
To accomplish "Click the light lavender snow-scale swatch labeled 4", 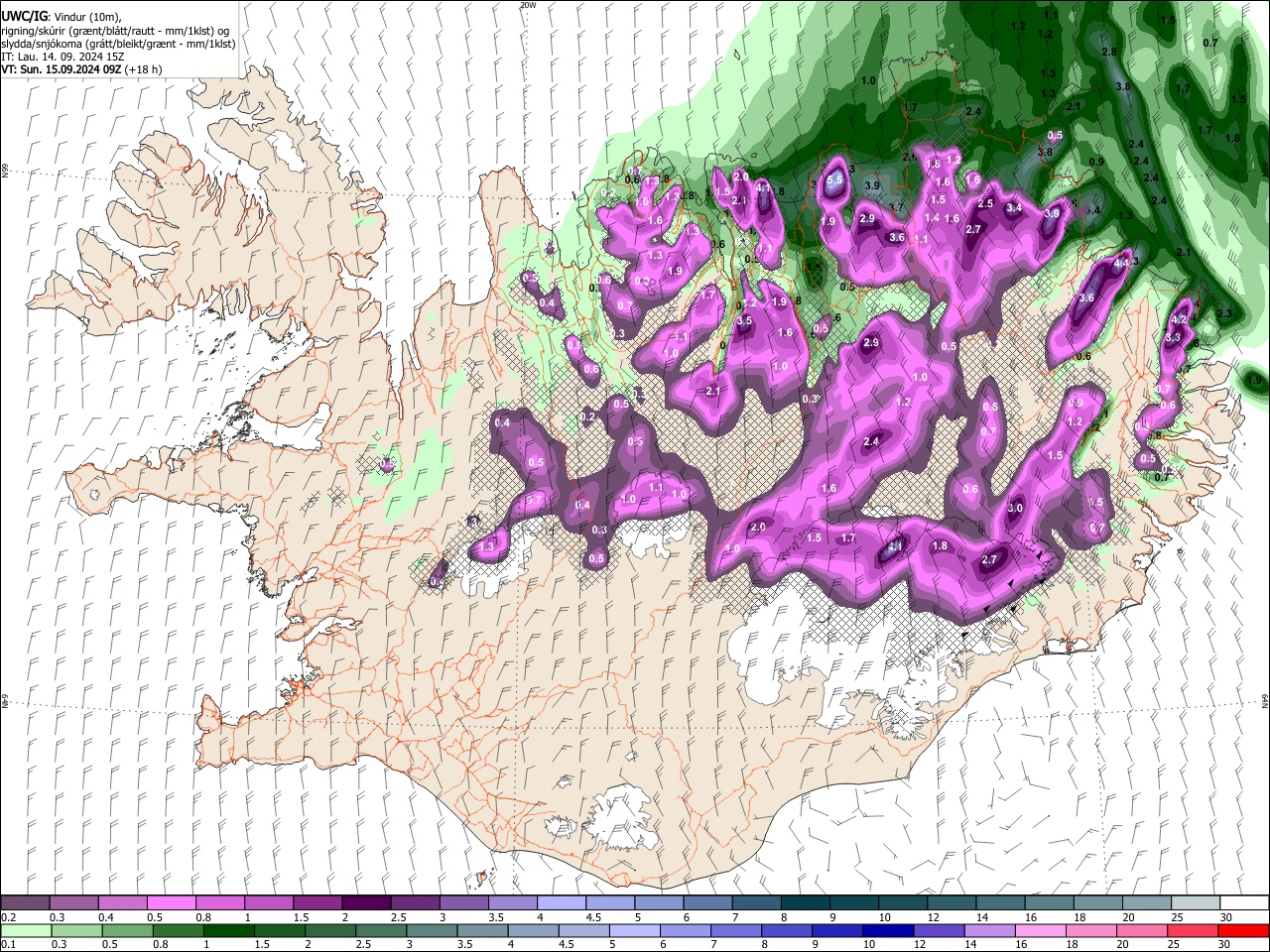I will click(561, 903).
